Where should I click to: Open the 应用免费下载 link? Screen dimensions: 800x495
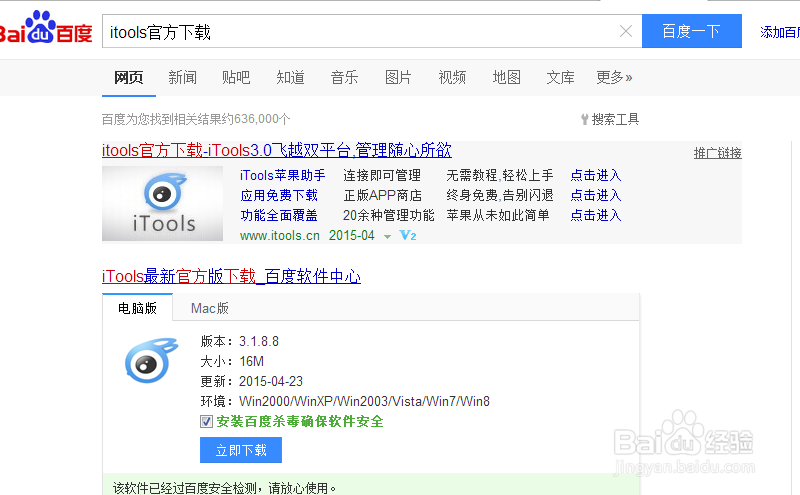click(279, 195)
